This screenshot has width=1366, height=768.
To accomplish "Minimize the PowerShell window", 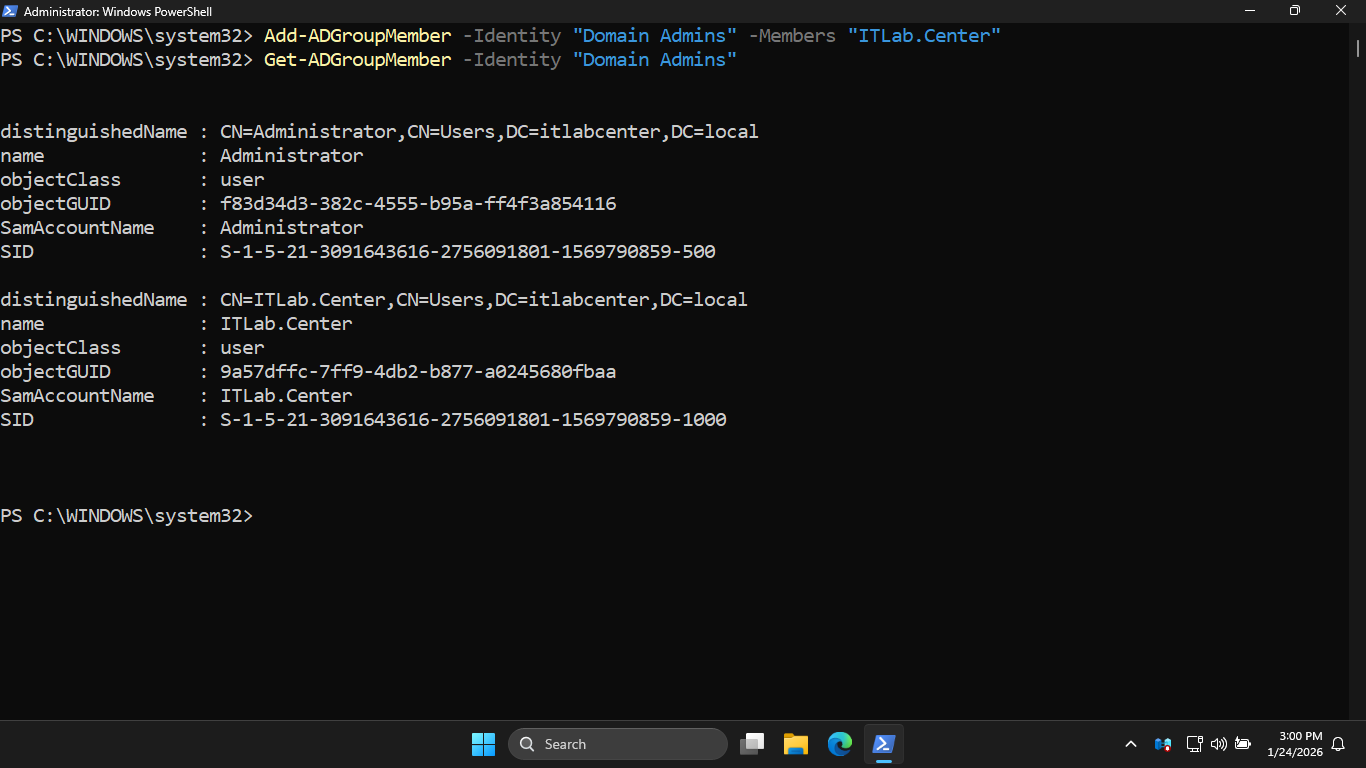I will (x=1249, y=11).
